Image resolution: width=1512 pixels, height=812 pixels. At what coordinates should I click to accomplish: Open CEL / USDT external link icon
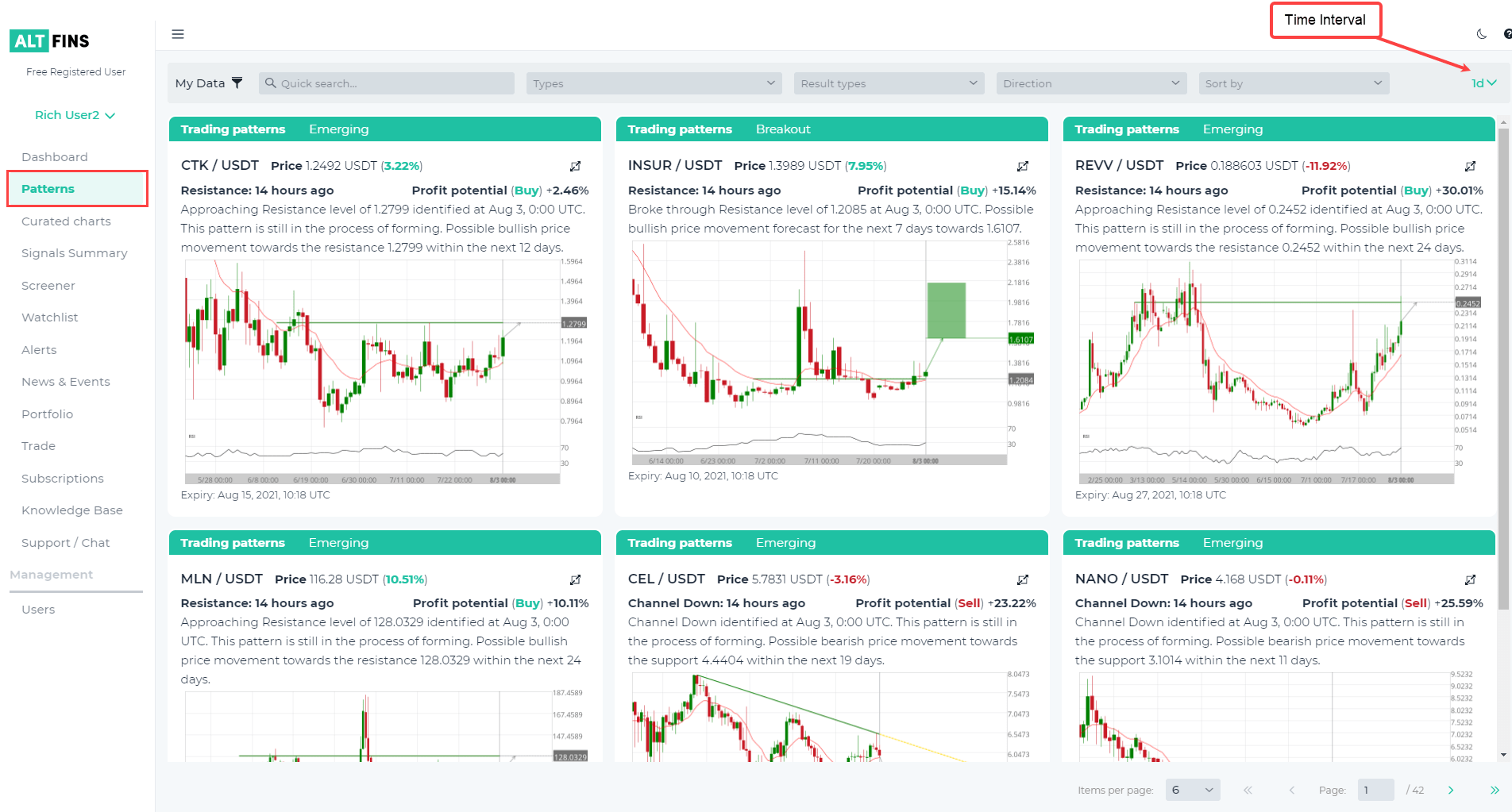pos(1023,579)
